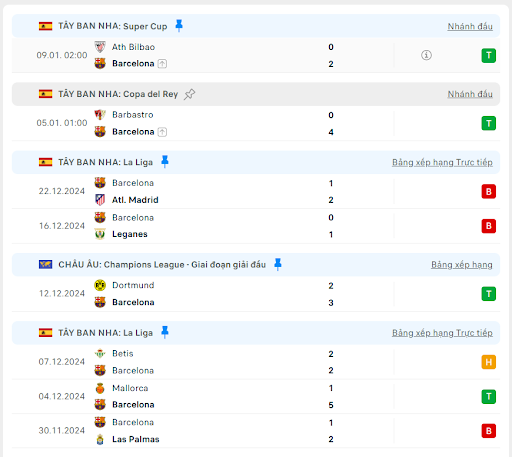Open the Mallorca vs Barcelona match dated 04.12.2024
Screen dimensions: 512x457
pos(256,396)
